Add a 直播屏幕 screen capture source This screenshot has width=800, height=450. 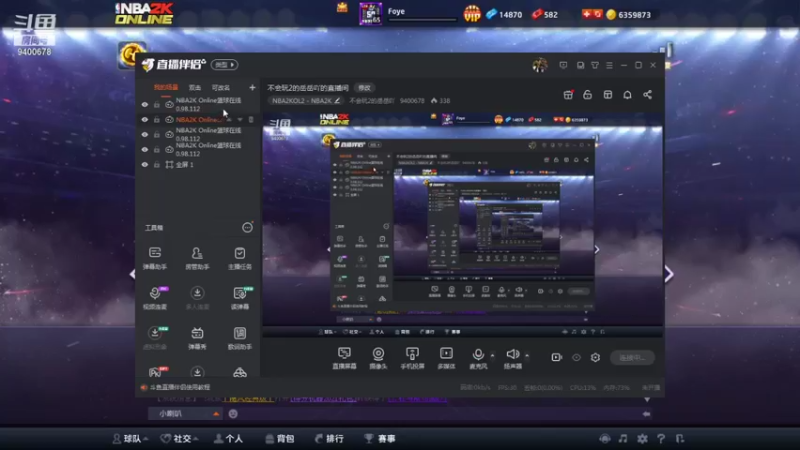click(344, 358)
